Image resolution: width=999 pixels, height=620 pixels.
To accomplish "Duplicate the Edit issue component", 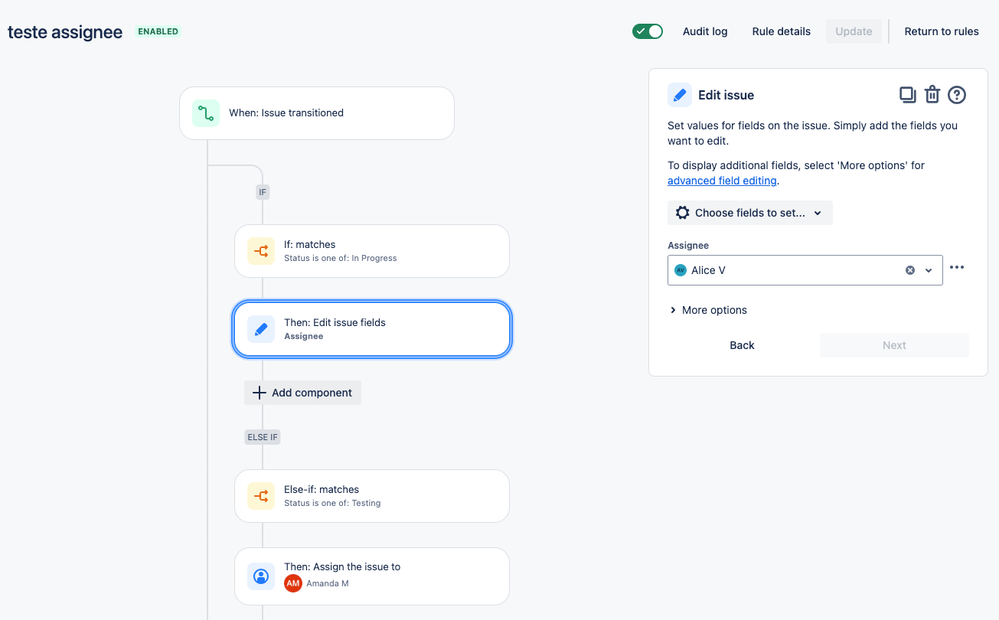I will (907, 95).
